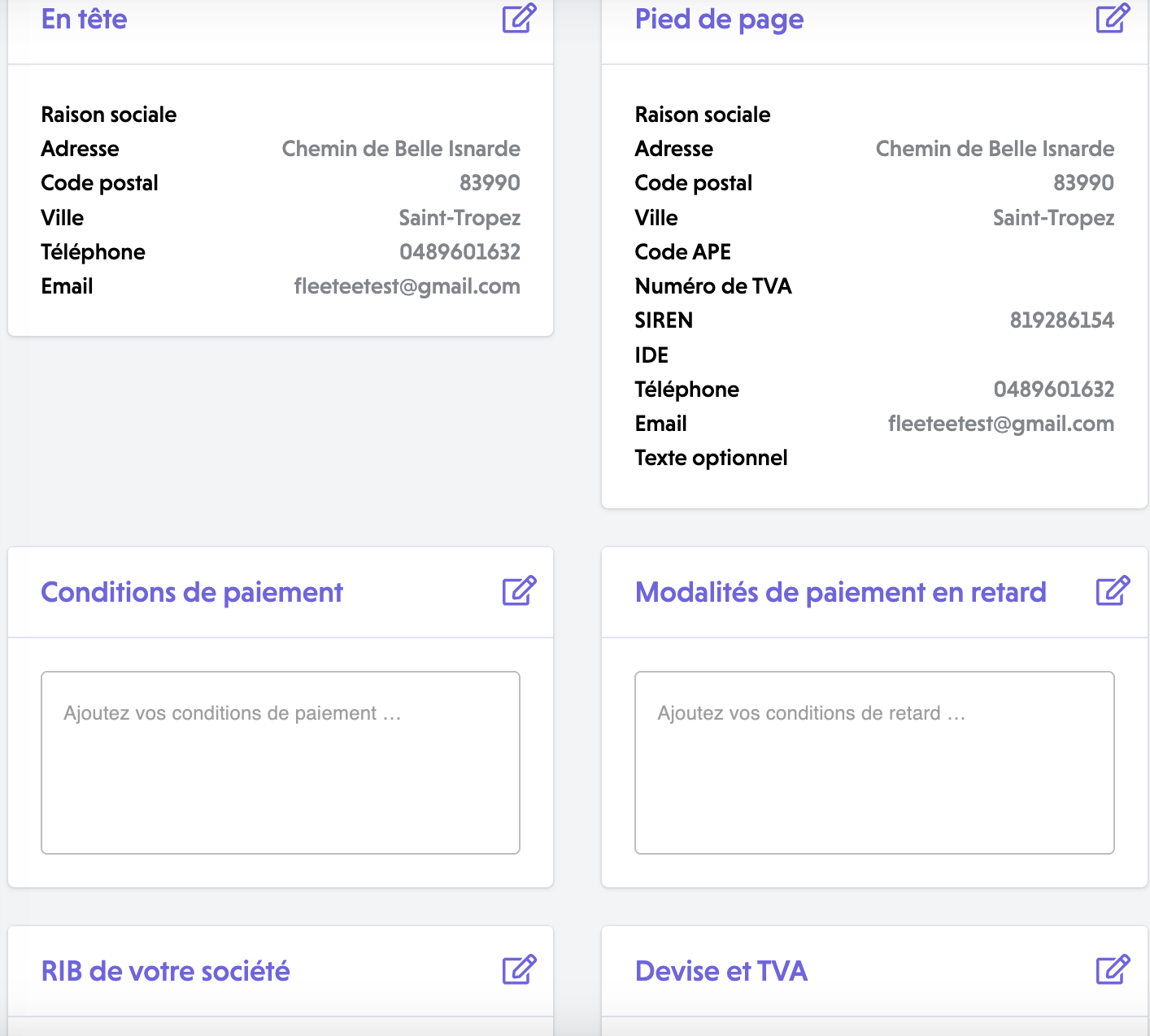Click edit icon for Modalités de paiement en retard
Viewport: 1150px width, 1036px height.
1113,591
